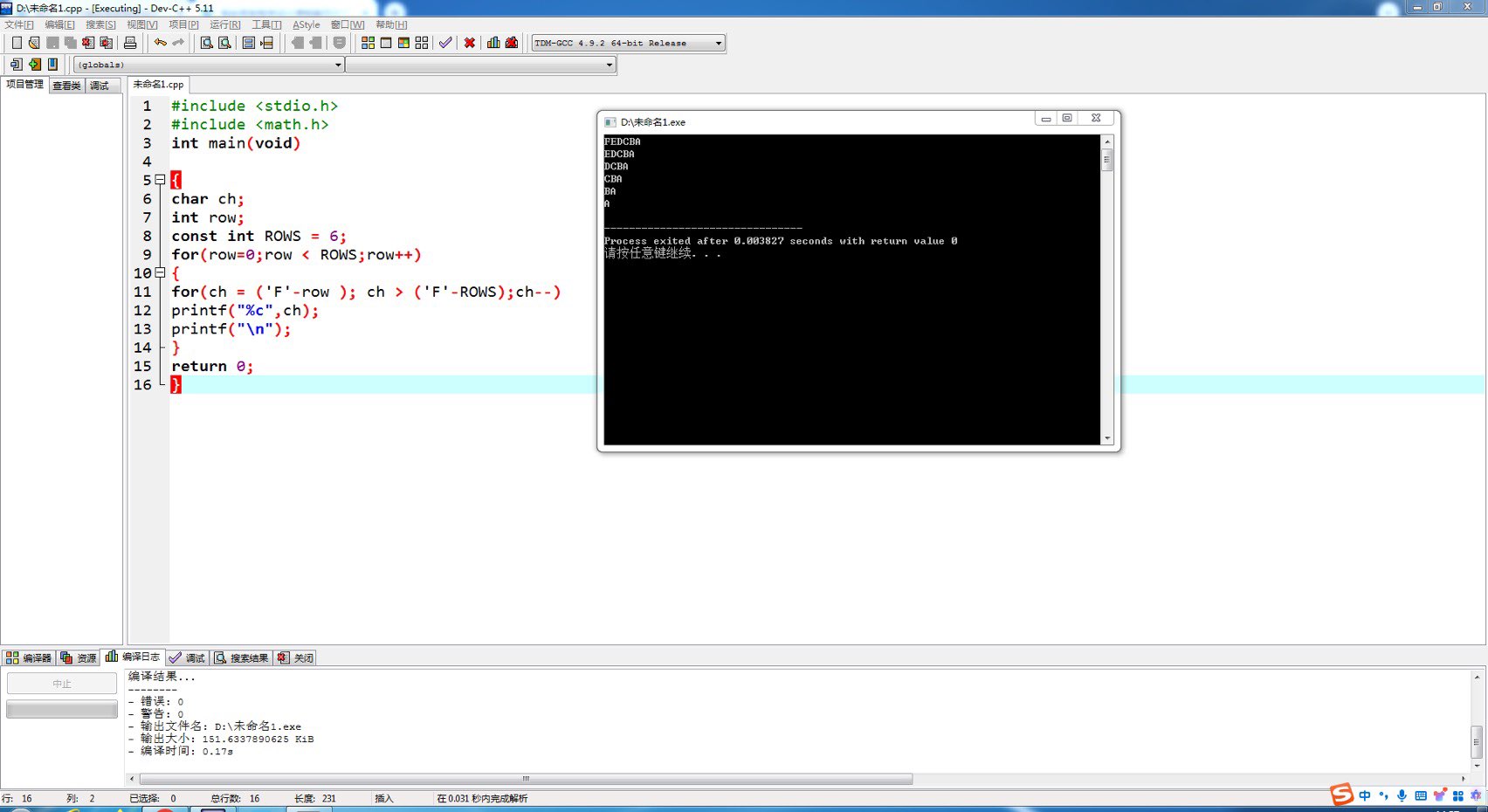Collapse the code fold at line 5

click(x=160, y=180)
